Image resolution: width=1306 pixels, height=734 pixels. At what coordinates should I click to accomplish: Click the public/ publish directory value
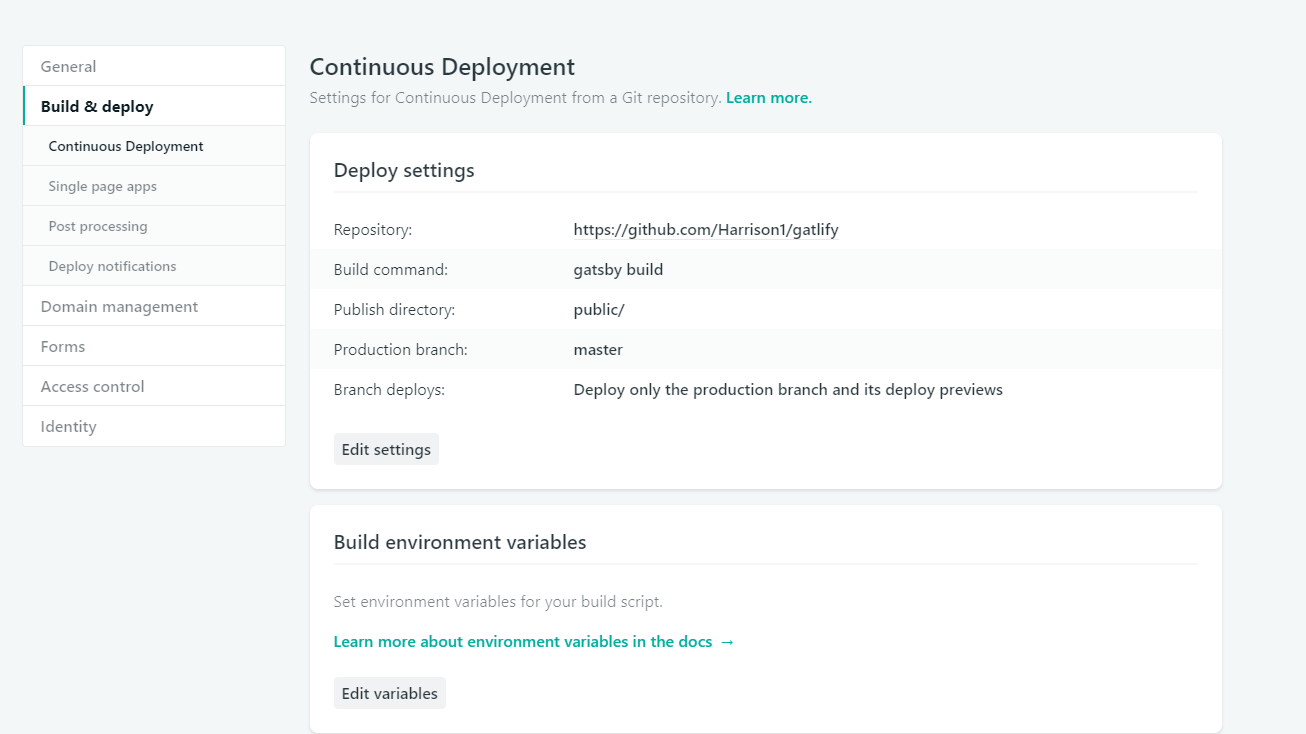pyautogui.click(x=598, y=310)
